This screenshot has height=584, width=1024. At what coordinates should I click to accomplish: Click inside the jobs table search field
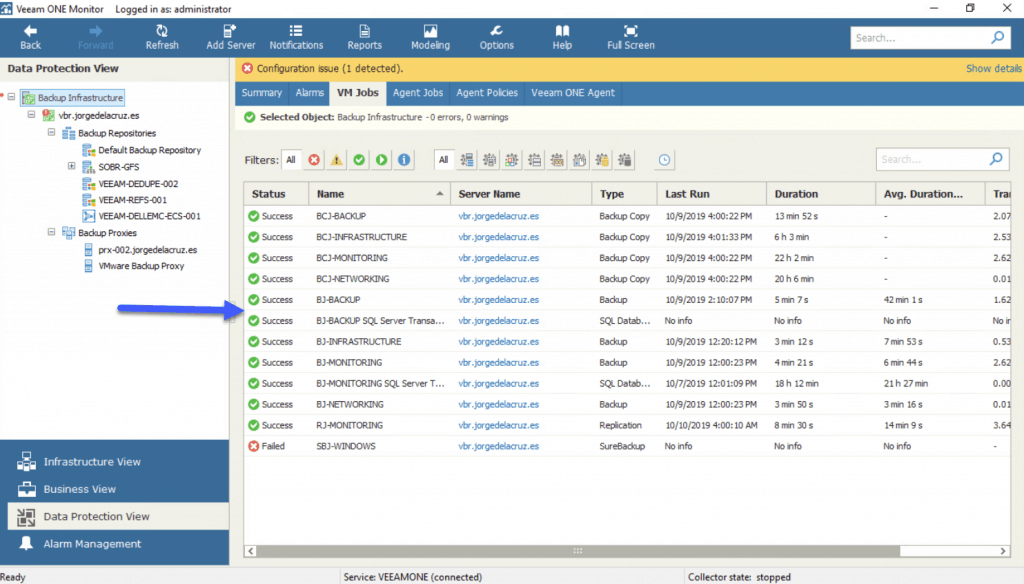tap(933, 159)
